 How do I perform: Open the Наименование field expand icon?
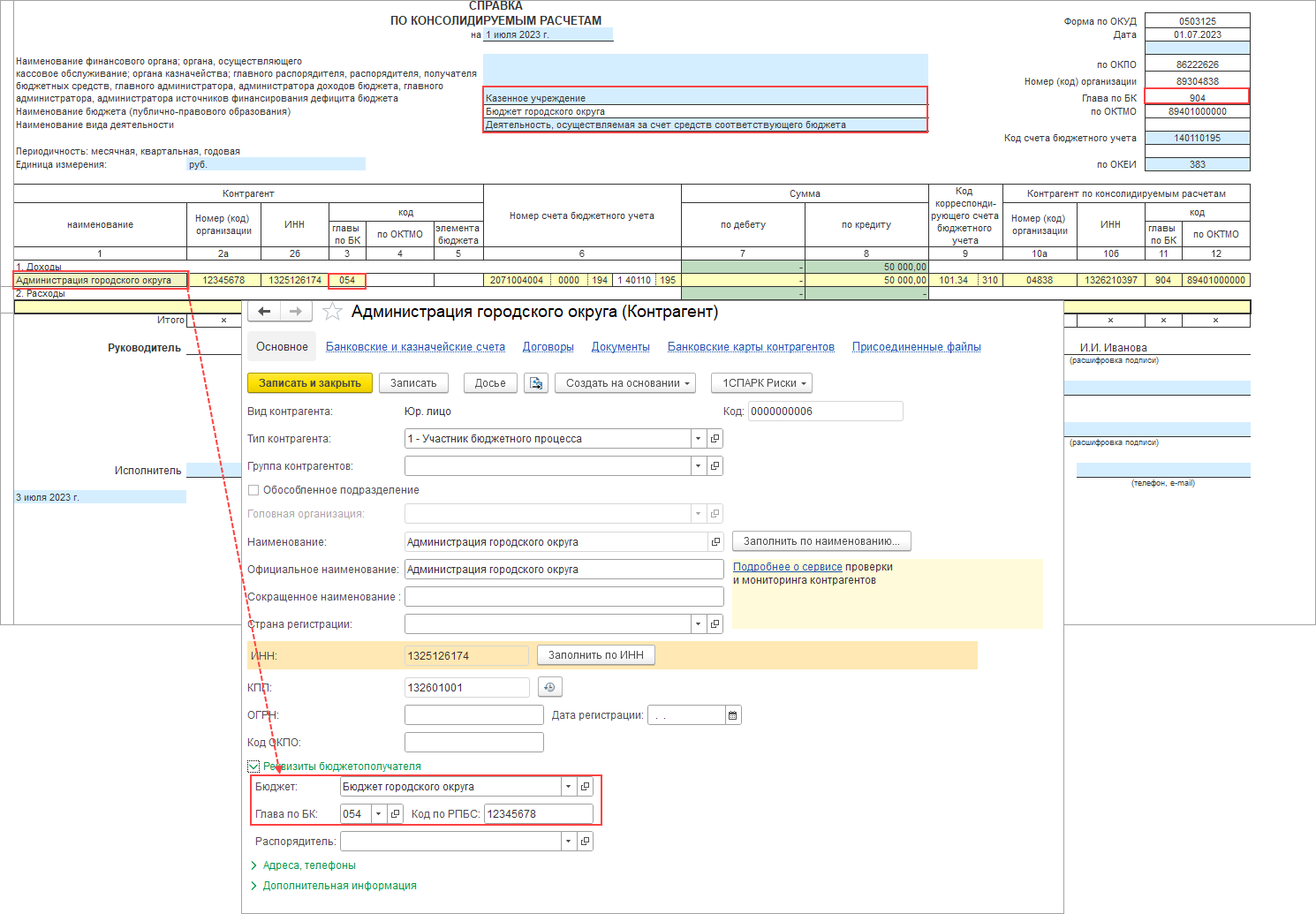(715, 542)
